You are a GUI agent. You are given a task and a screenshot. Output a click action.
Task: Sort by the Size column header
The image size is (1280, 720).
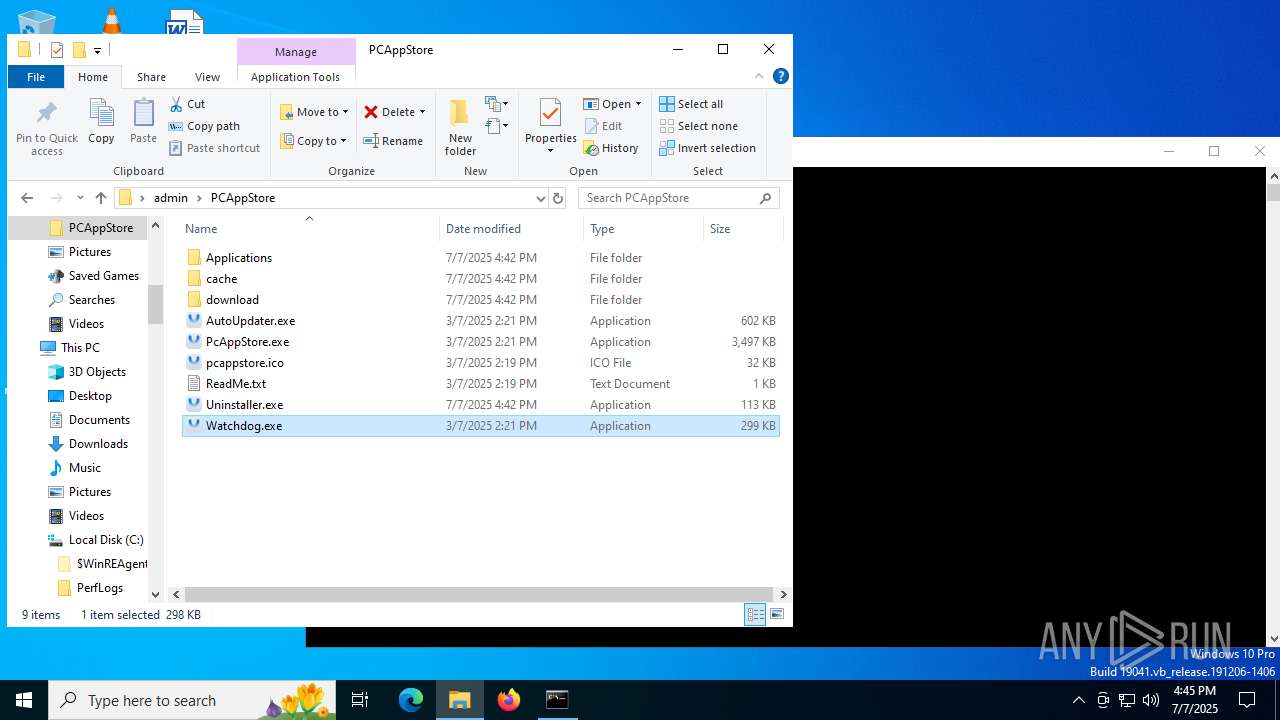pos(742,229)
